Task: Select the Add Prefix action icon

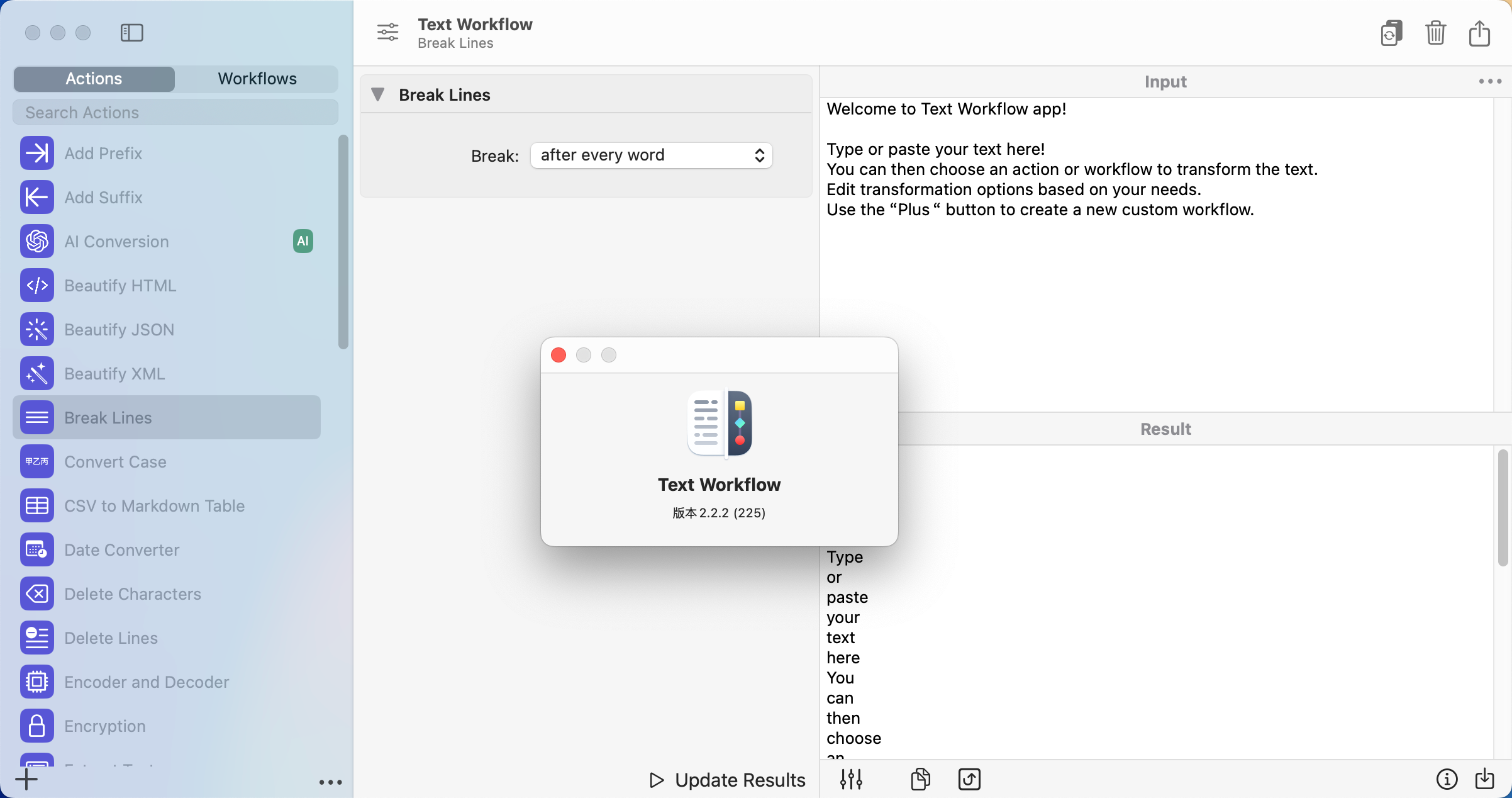Action: coord(37,153)
